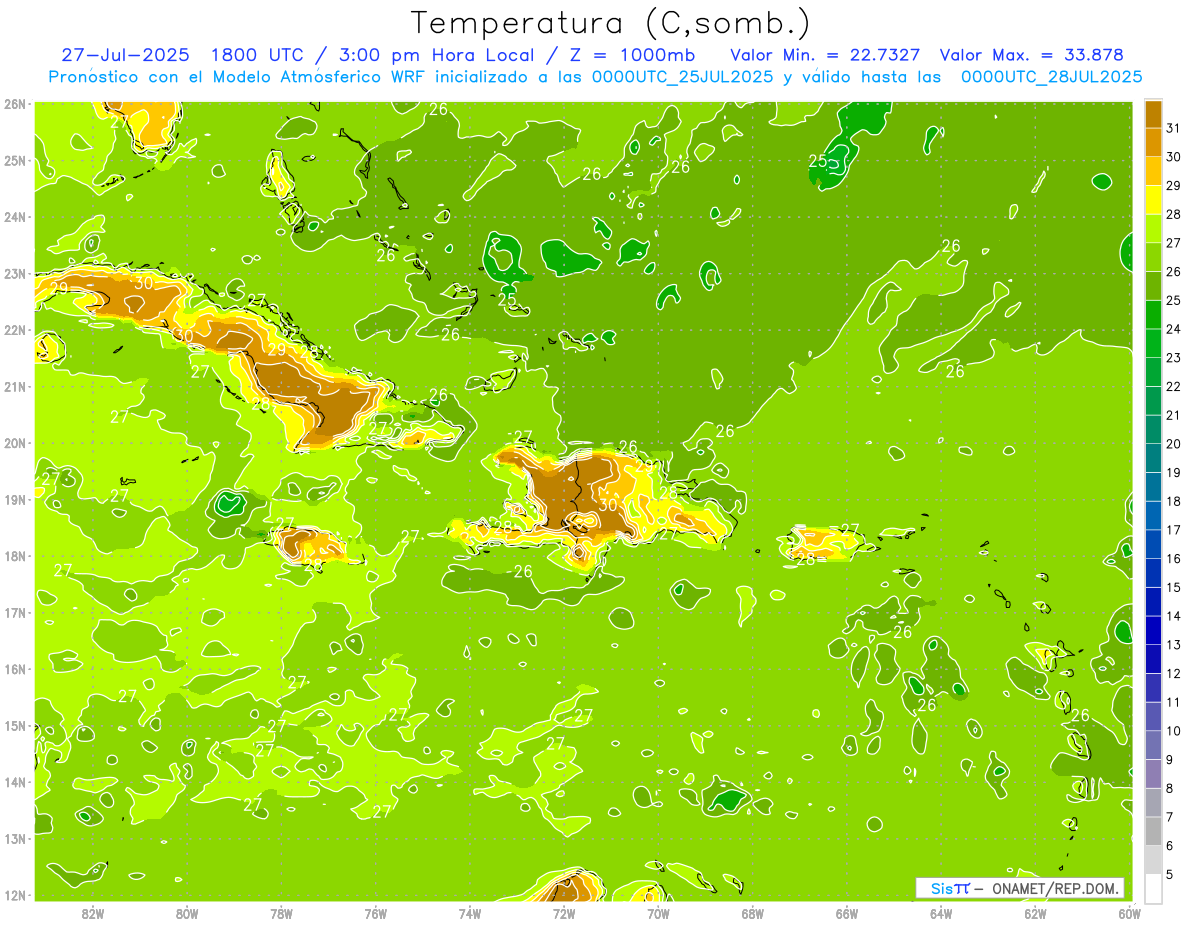
Task: Select "Valor Min. = 22.7327" text
Action: click(x=825, y=55)
